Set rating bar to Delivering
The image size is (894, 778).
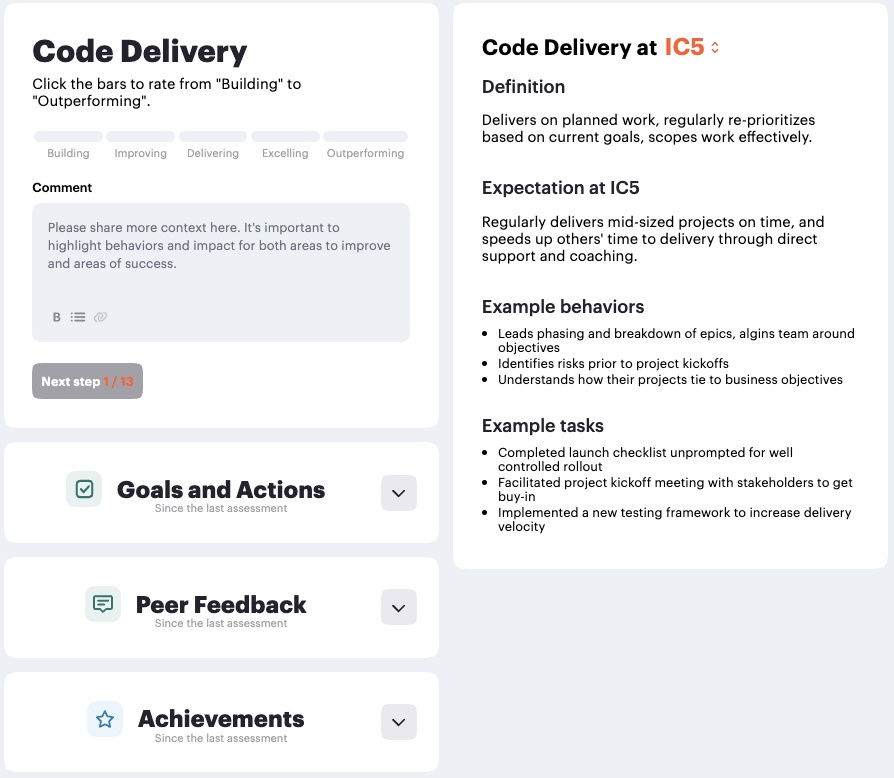[x=213, y=137]
